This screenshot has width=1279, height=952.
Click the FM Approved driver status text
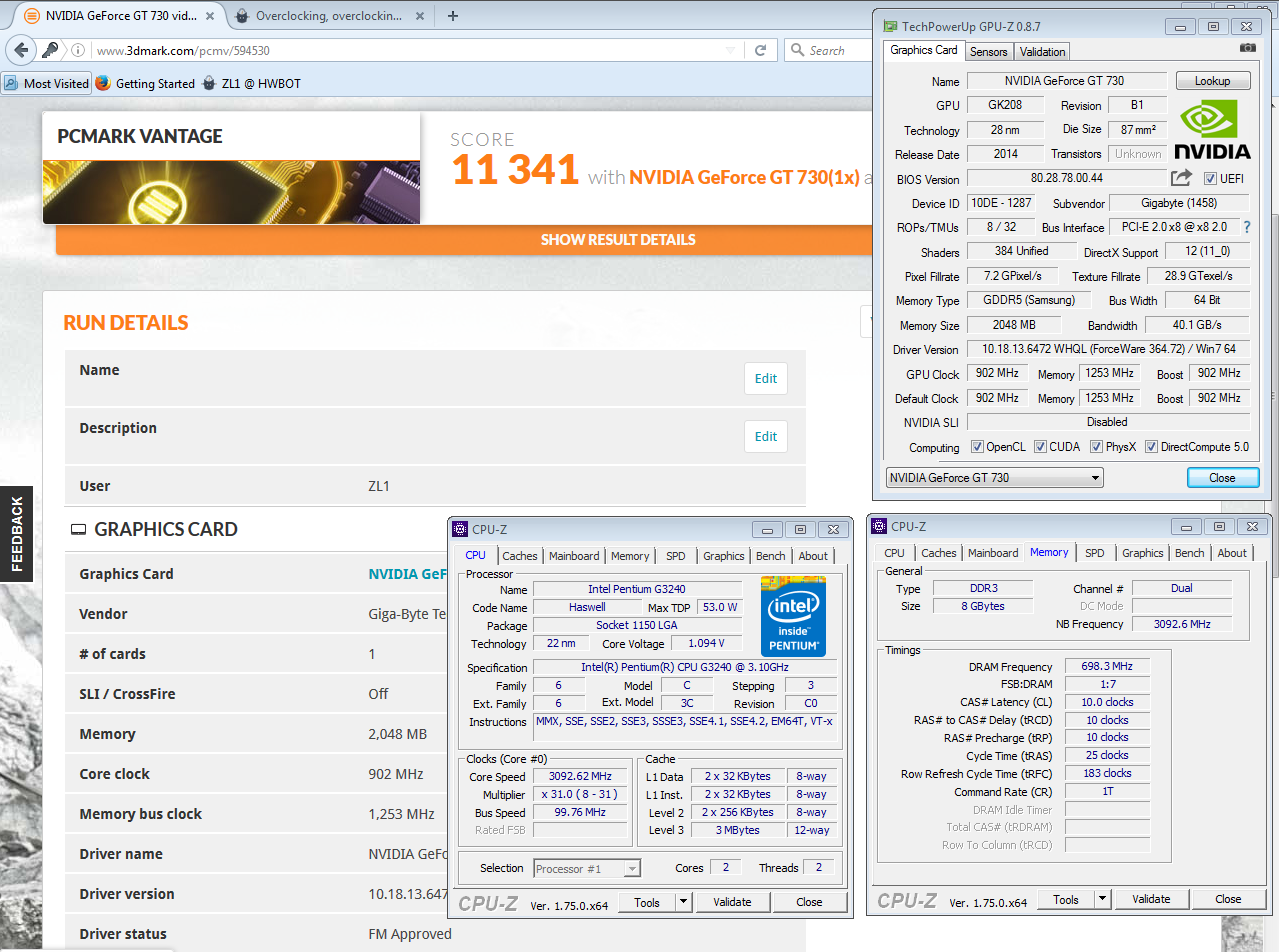click(x=410, y=934)
